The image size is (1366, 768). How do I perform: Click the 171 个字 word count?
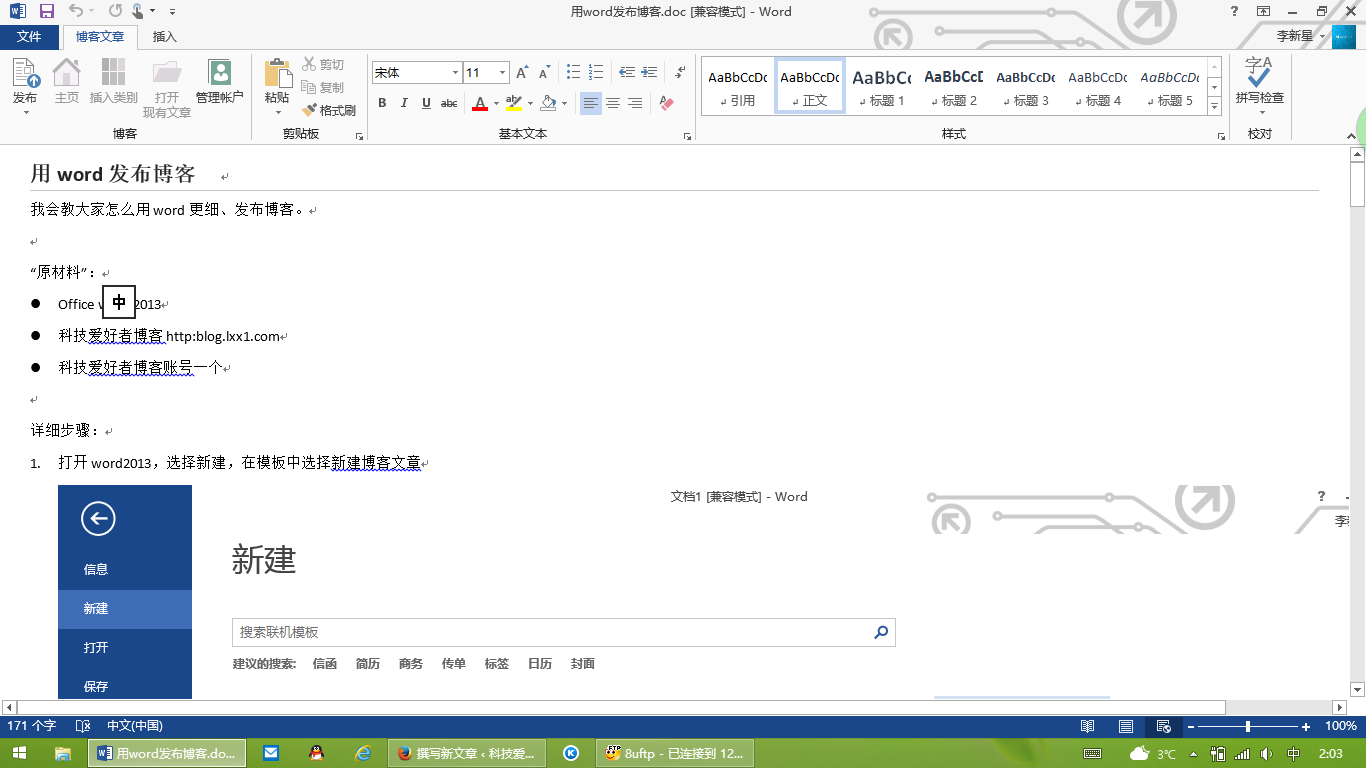pos(32,726)
